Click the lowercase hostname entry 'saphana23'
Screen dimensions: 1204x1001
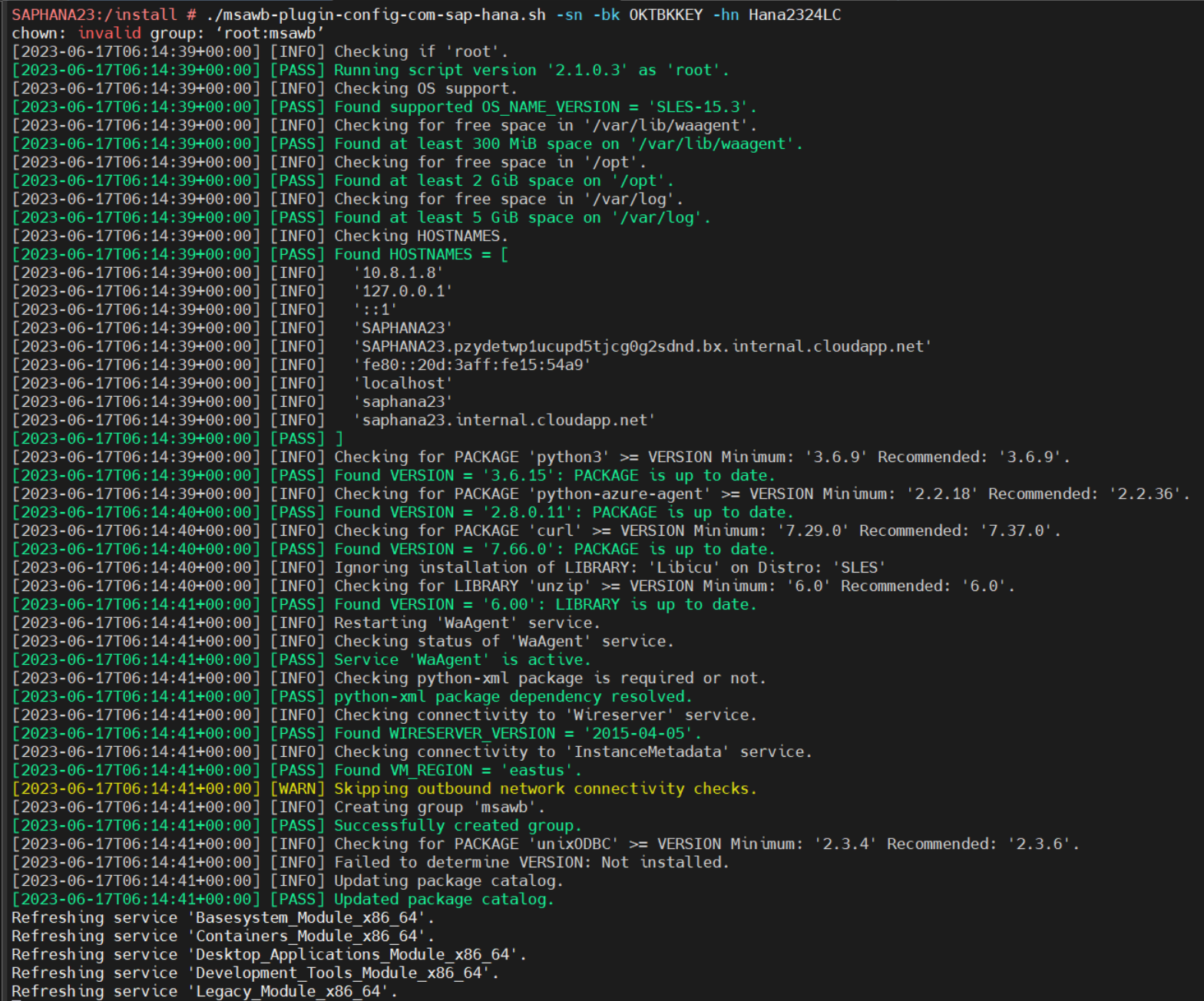click(x=403, y=401)
